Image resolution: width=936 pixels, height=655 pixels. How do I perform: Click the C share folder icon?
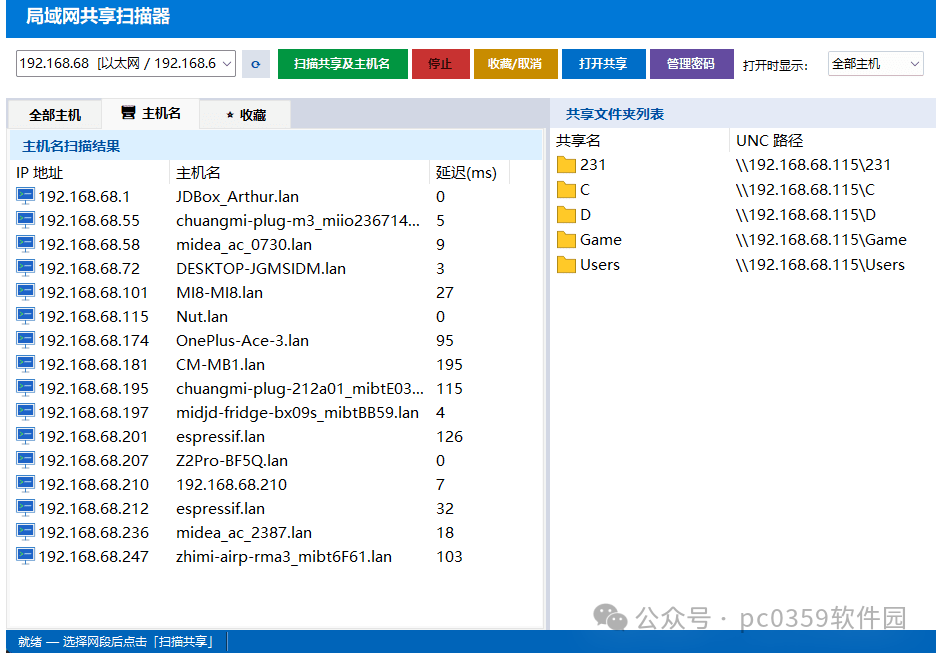pos(566,190)
